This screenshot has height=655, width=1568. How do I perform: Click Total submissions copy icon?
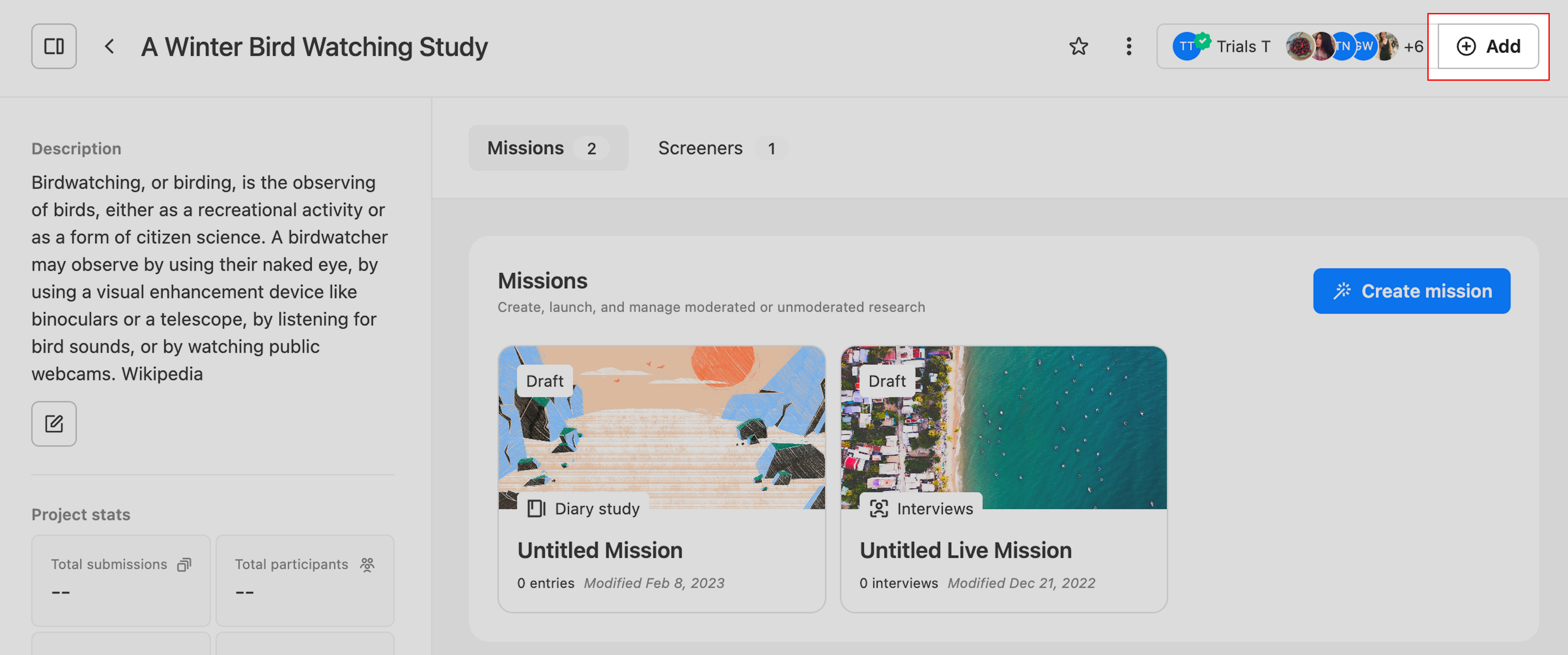coord(184,564)
